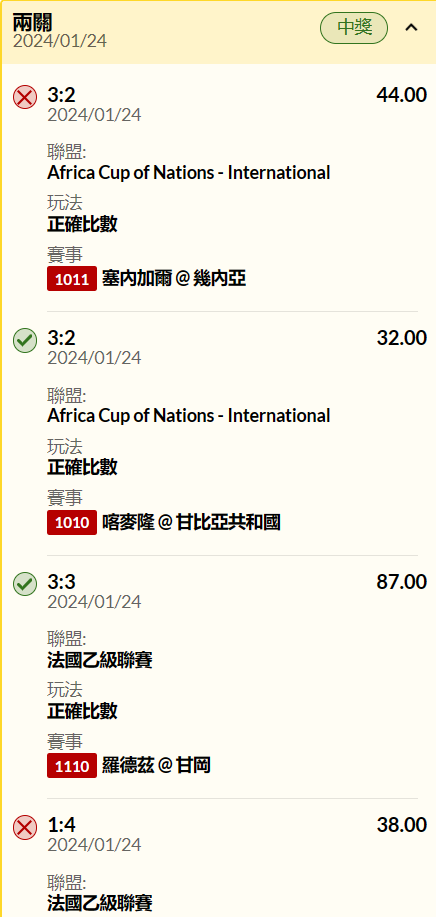This screenshot has height=917, width=436.
Task: Open the 羅德茲 @ 甘岡 match
Action: coord(156,766)
